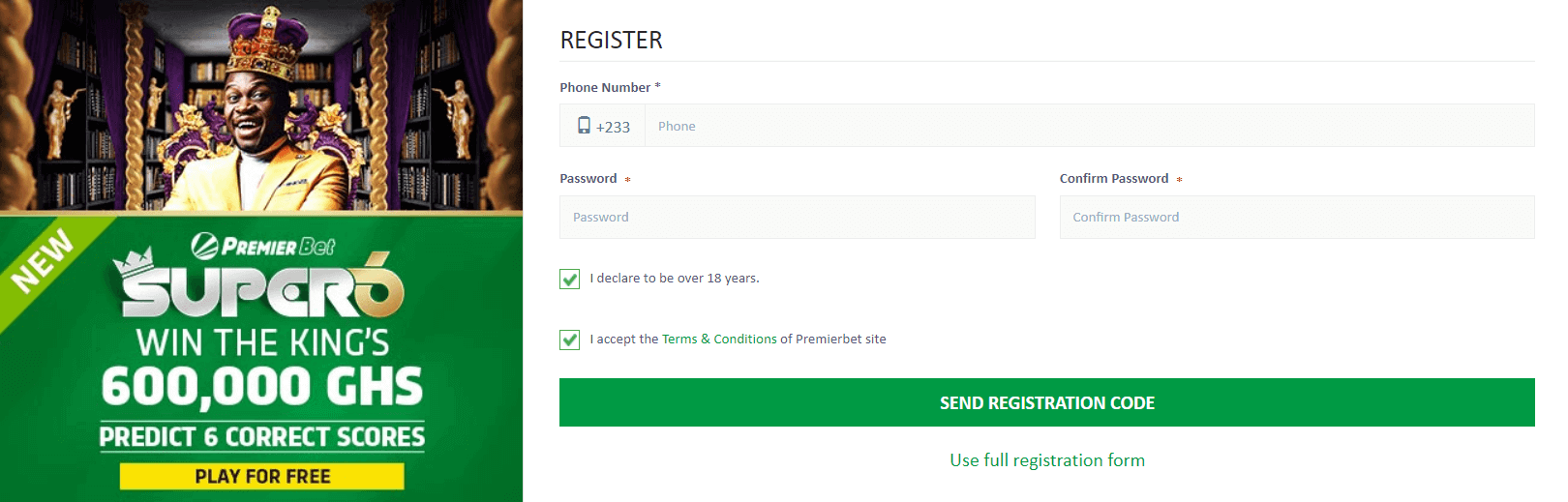Click the +233 country code prefix
Image resolution: width=1568 pixels, height=502 pixels.
[x=613, y=127]
